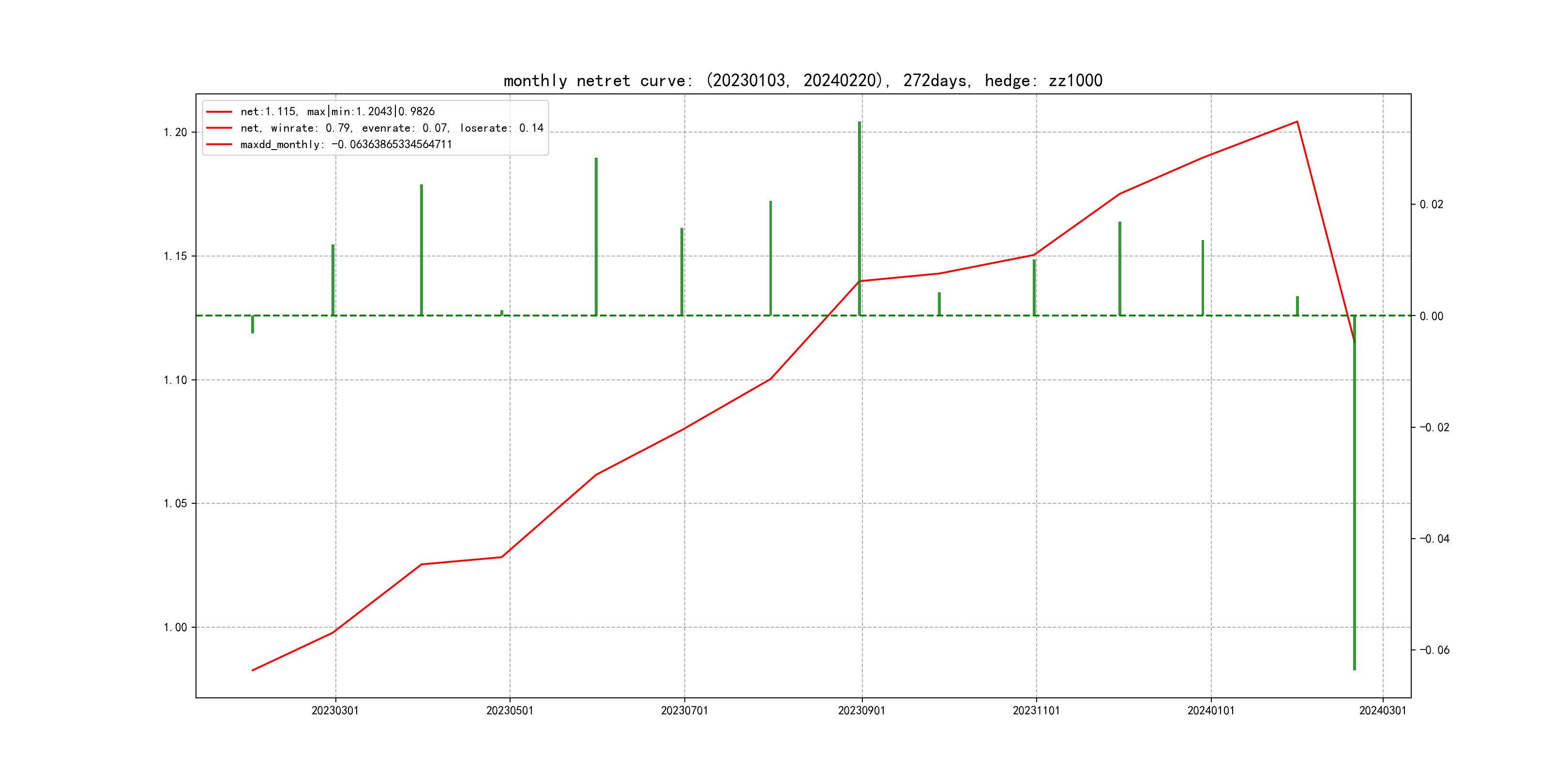Click the net:1.115 legend entry
The width and height of the screenshot is (1568, 784).
pos(337,111)
